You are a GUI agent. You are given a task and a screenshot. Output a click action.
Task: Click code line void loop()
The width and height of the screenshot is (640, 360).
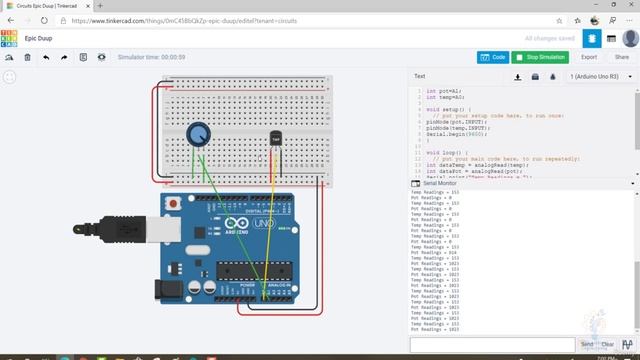(447, 153)
